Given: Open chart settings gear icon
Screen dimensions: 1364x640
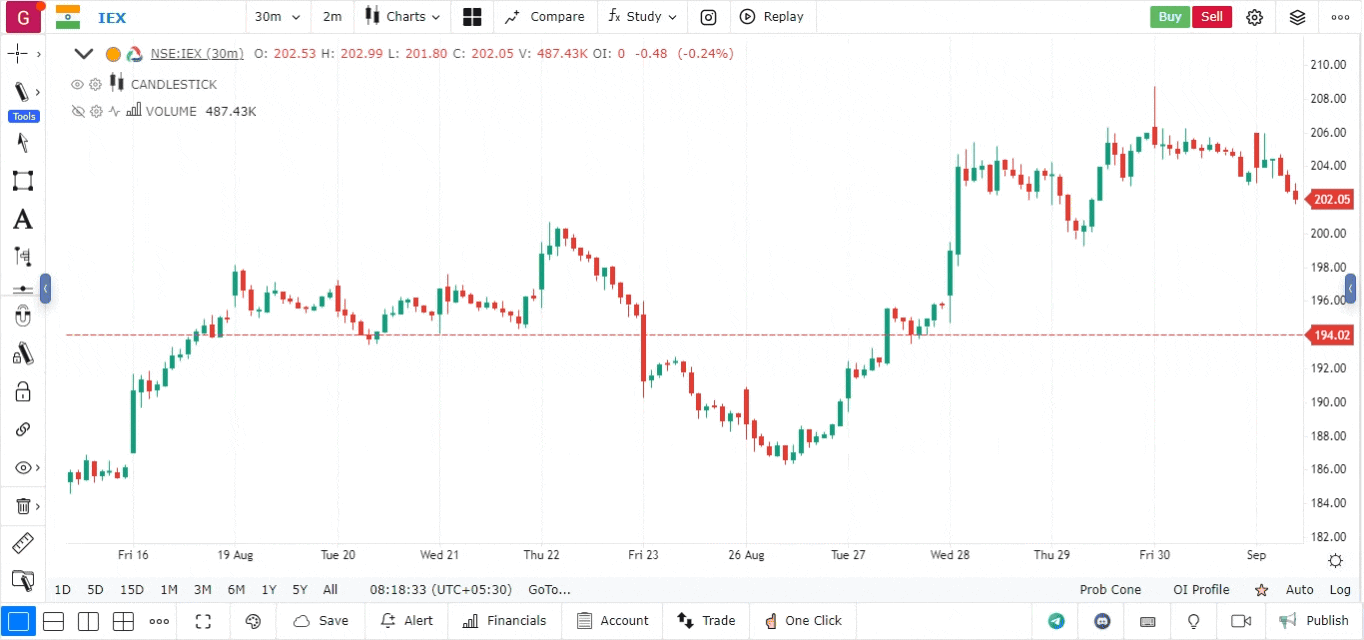Looking at the screenshot, I should (1255, 17).
